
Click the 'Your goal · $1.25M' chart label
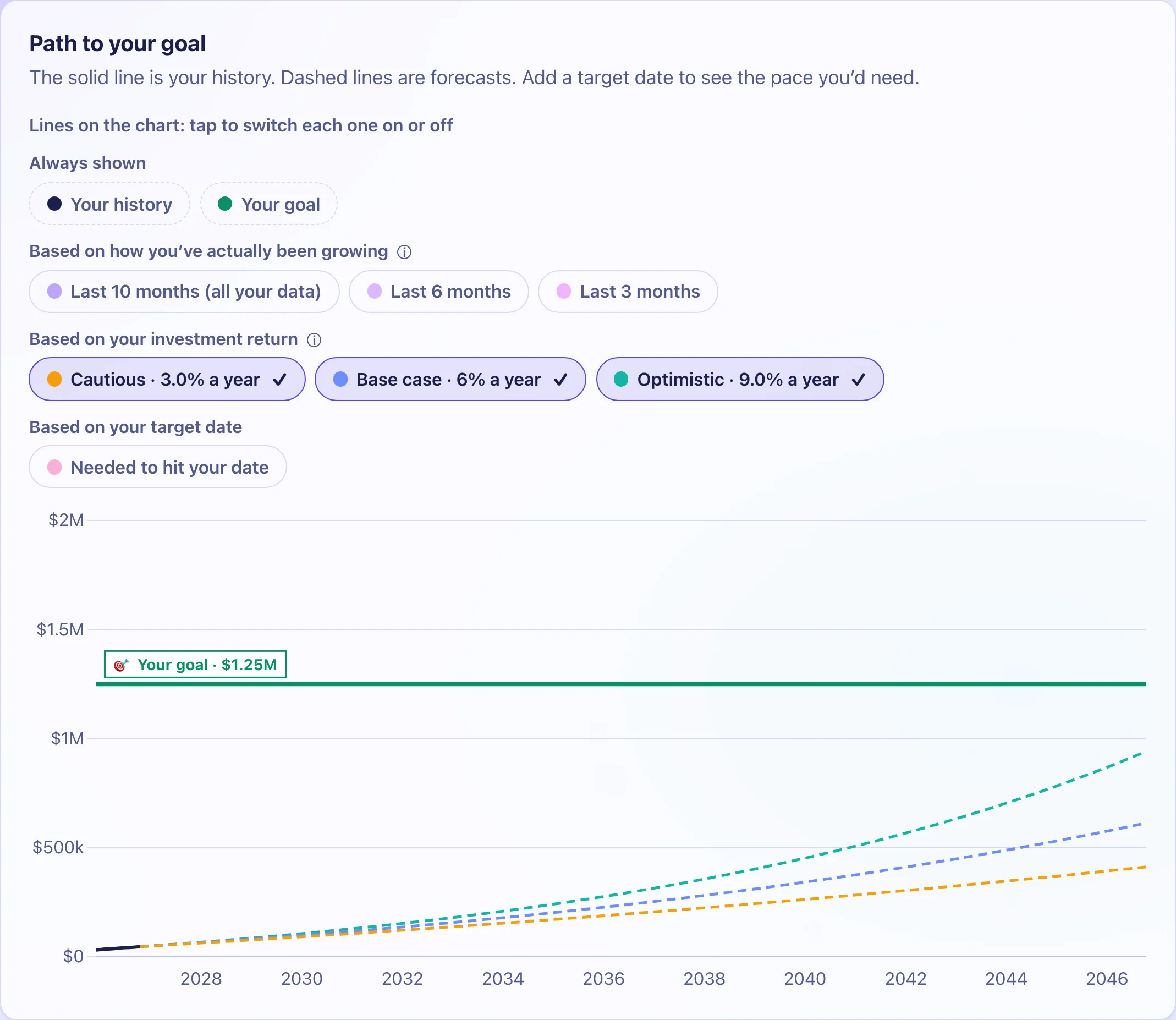click(195, 664)
